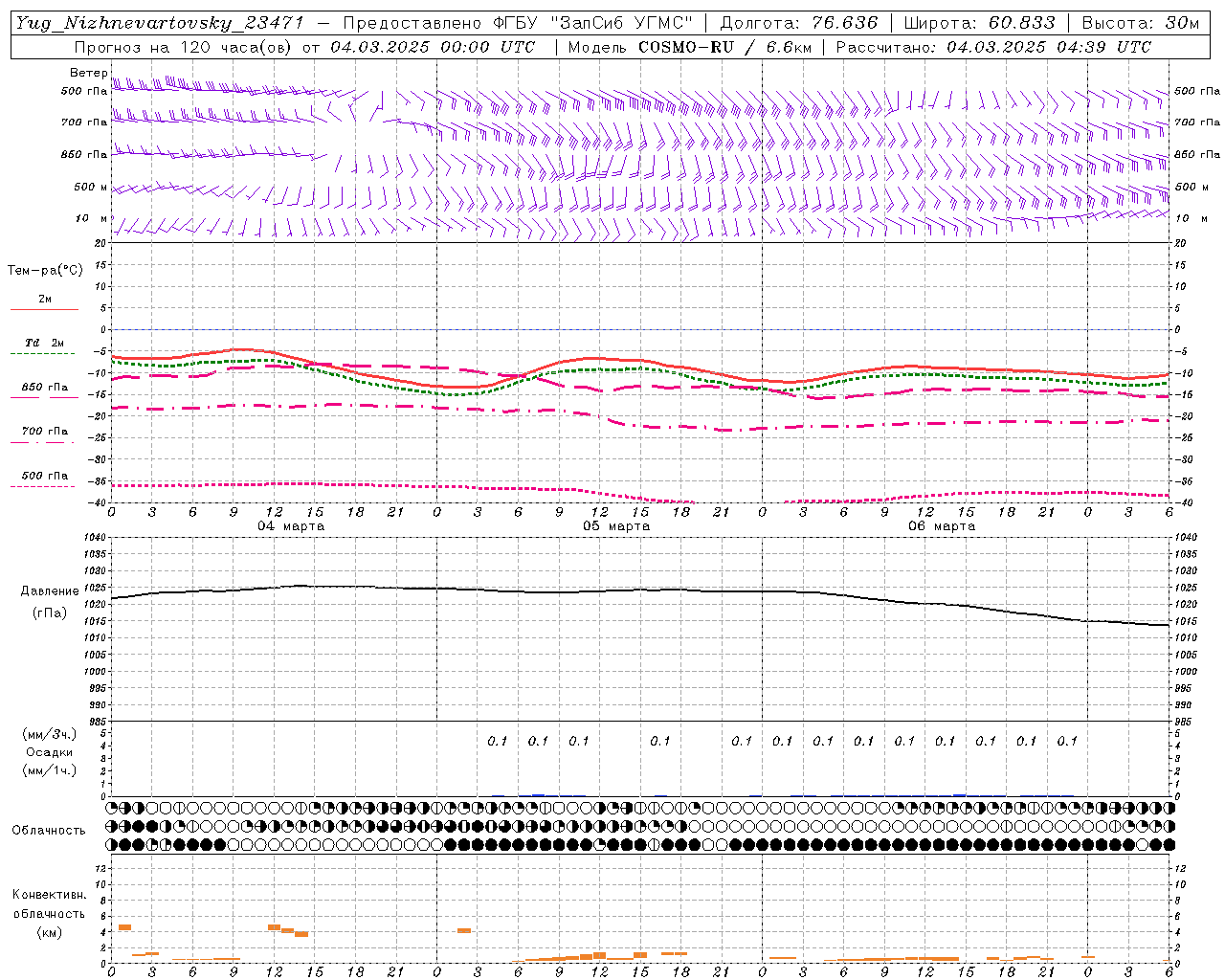This screenshot has height=980, width=1225.
Task: Click the Рассчитано: 04.03.2025 04:39 UTC text
Action: [993, 47]
